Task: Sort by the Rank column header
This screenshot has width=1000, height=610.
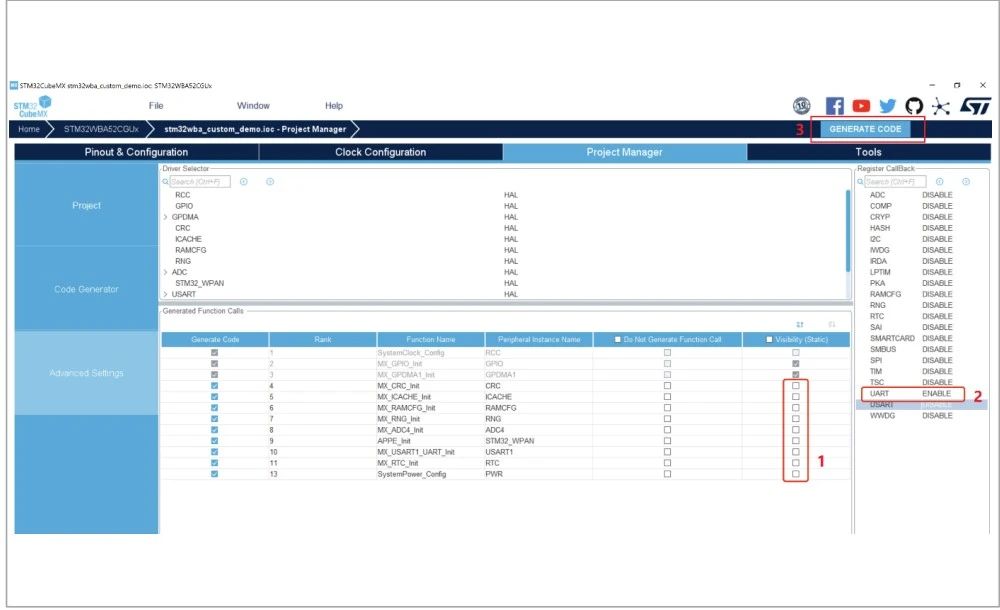Action: 323,339
